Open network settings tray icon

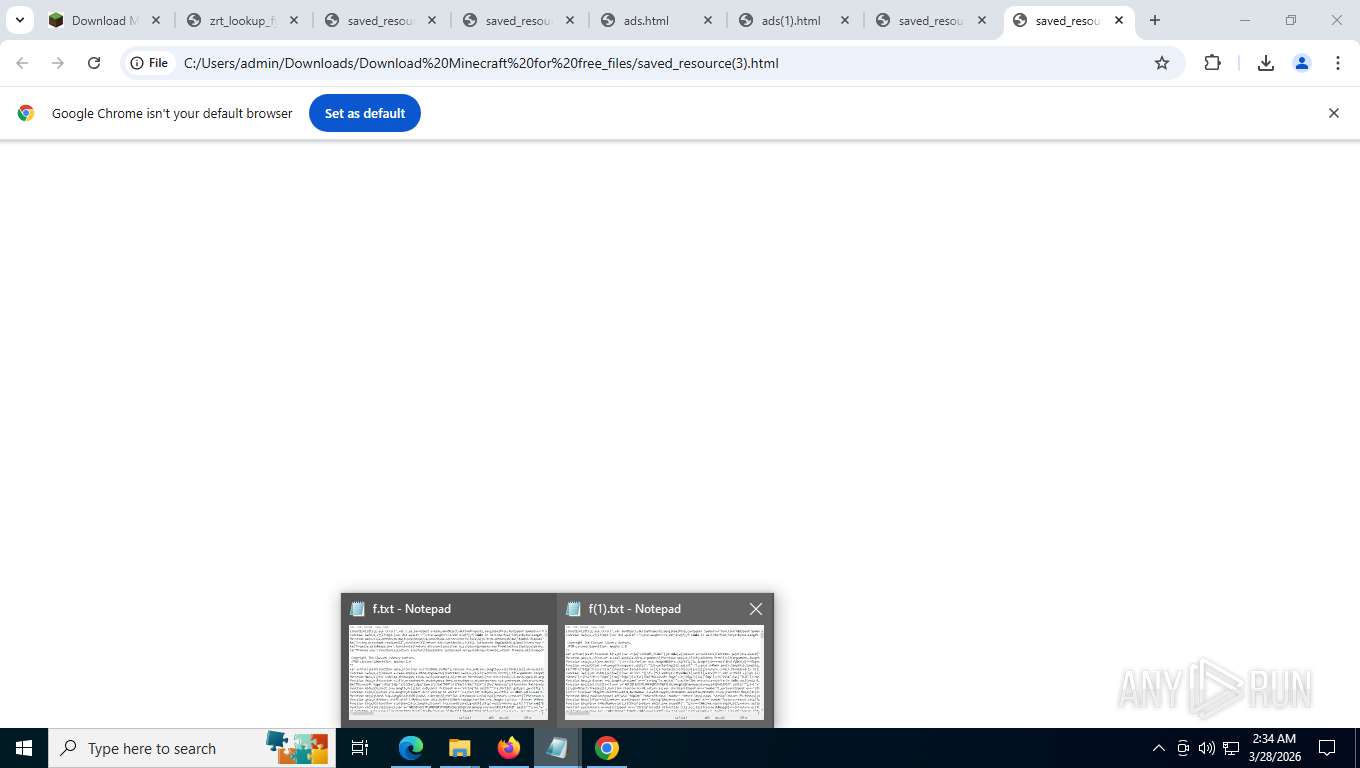[1231, 748]
